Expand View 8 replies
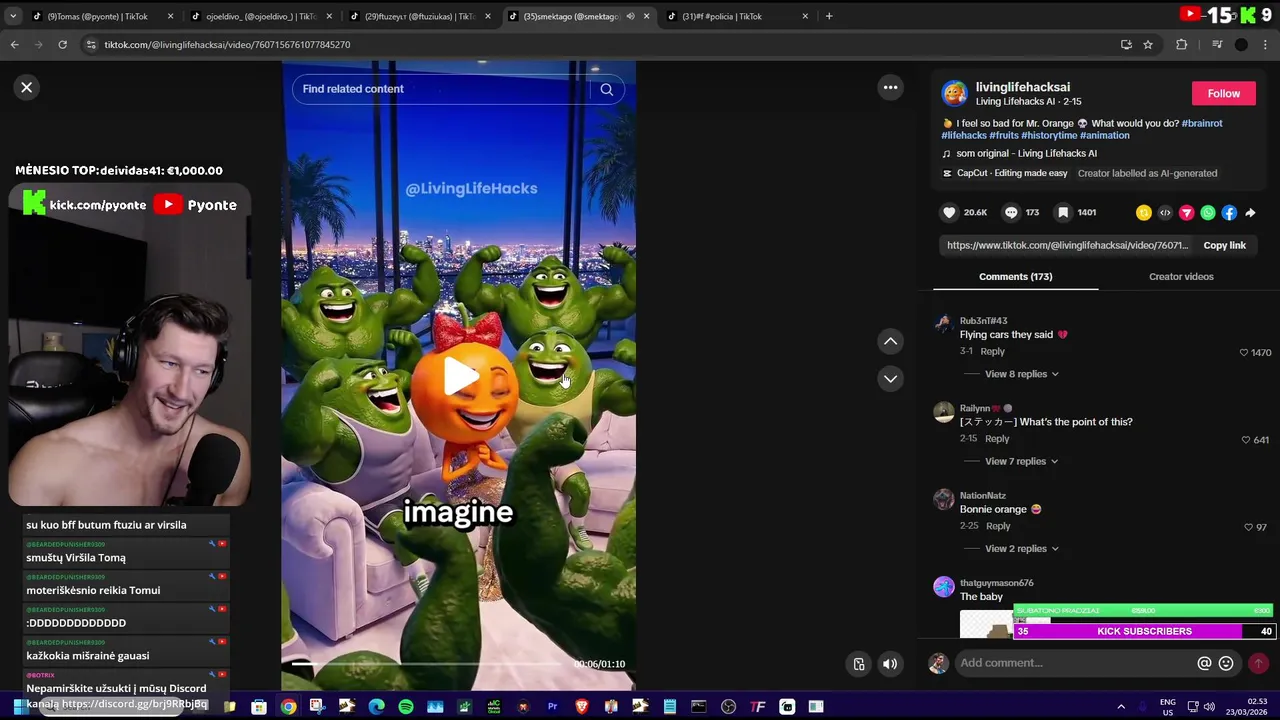This screenshot has height=720, width=1280. 1021,374
